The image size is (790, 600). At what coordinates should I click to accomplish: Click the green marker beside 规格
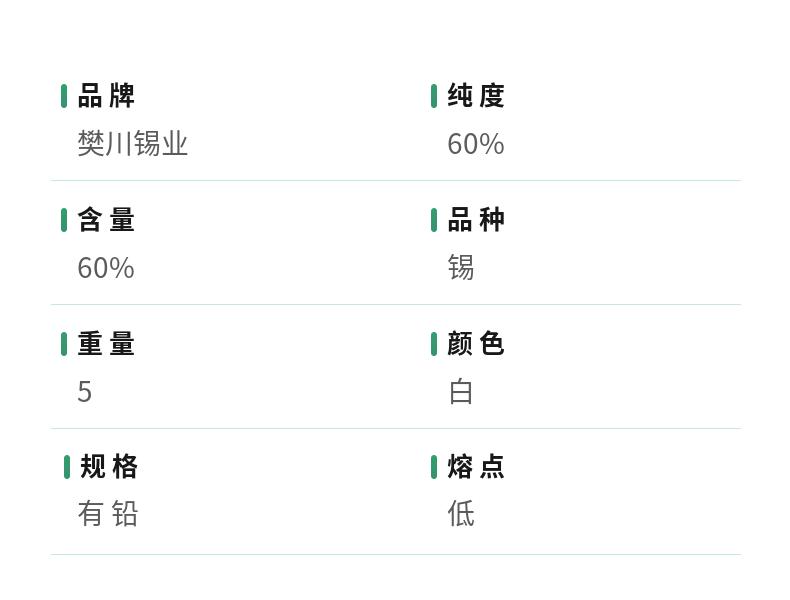click(67, 467)
